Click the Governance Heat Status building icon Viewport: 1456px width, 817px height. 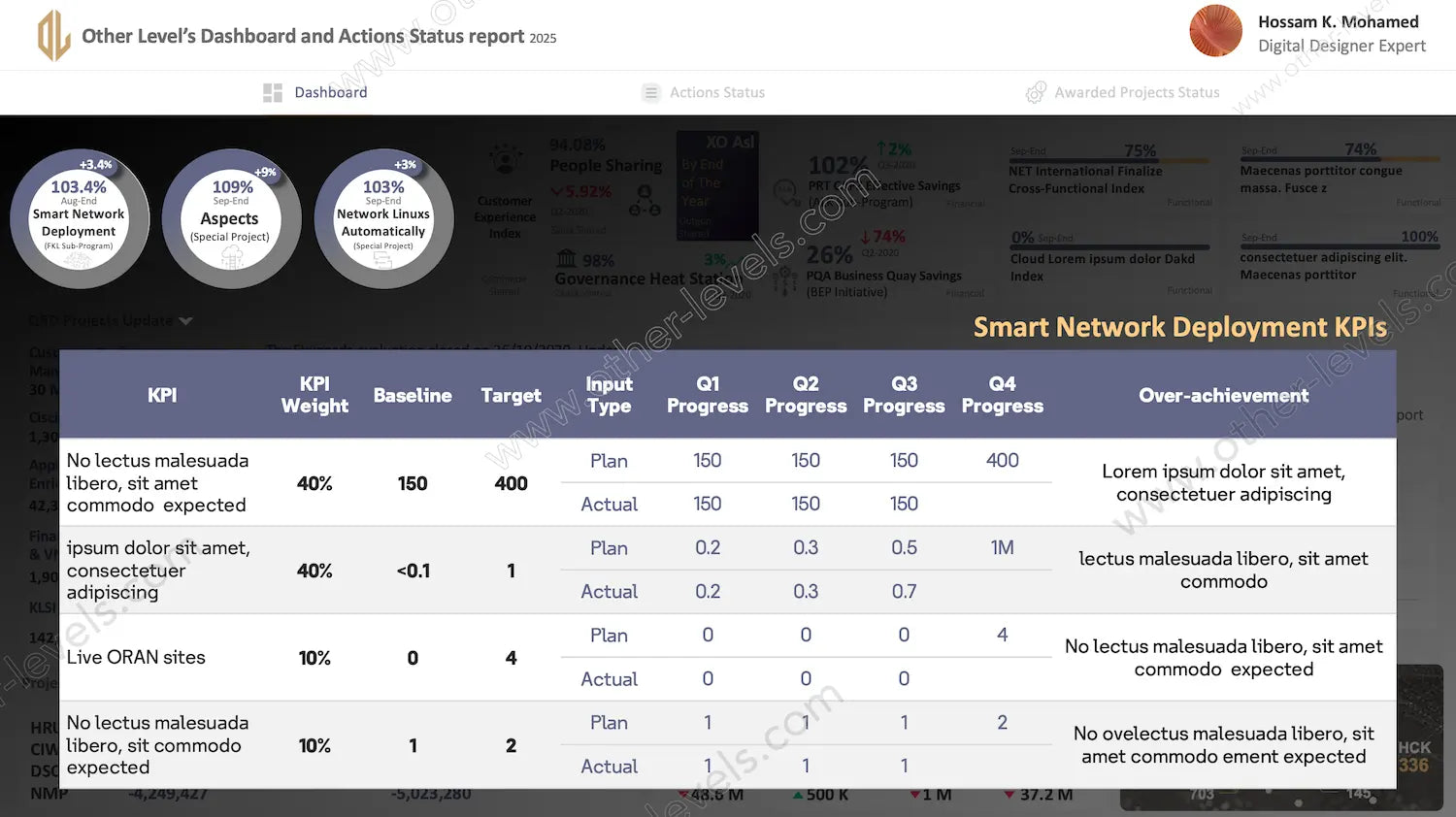566,259
